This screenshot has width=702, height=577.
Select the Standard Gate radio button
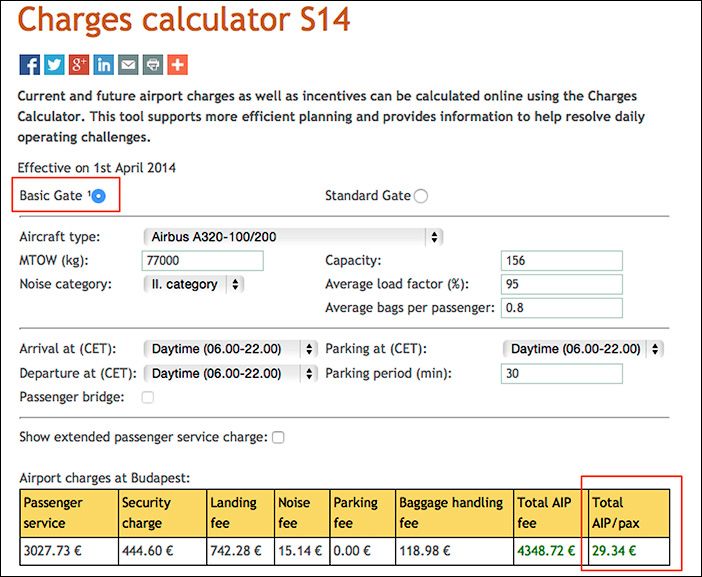click(x=421, y=196)
